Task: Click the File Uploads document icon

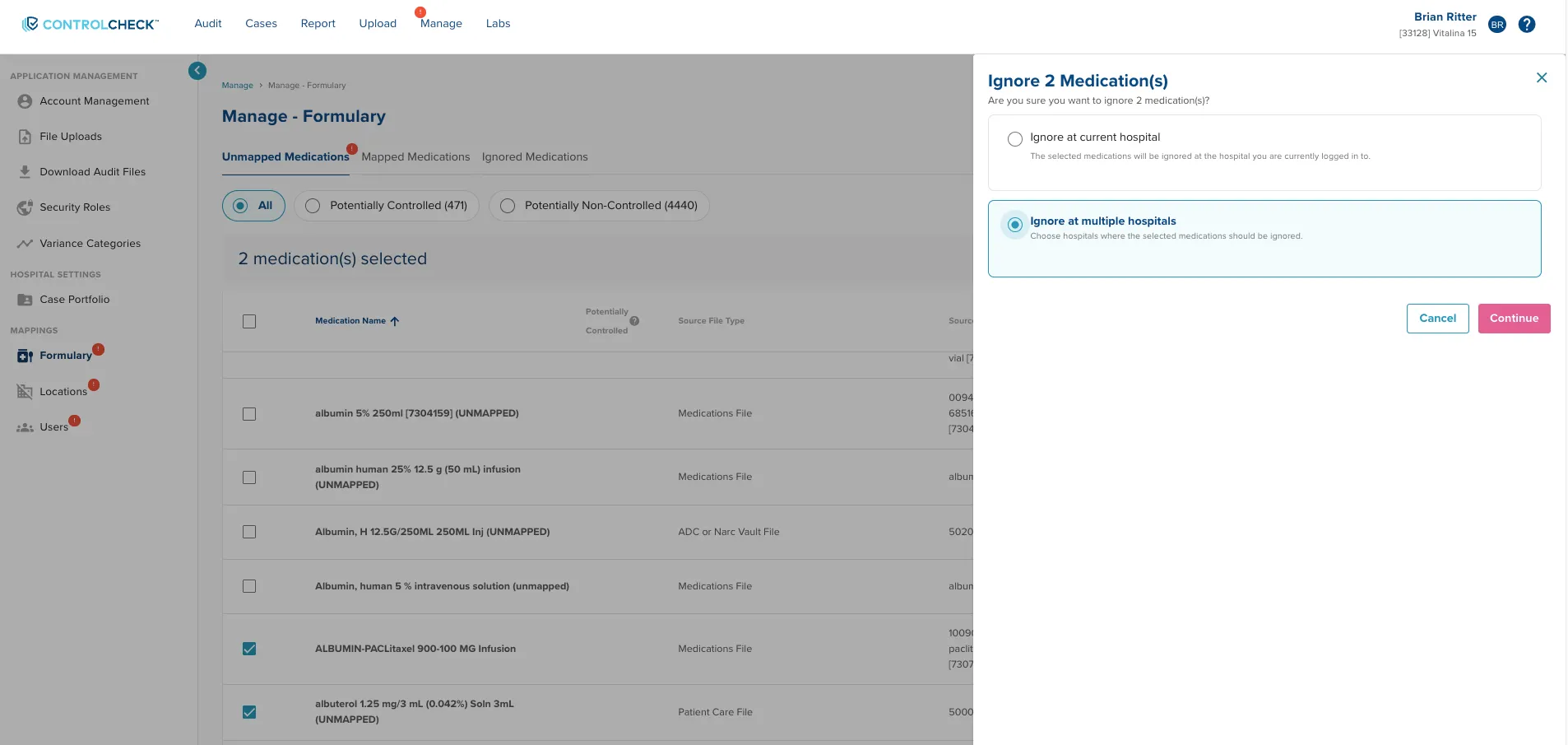Action: 25,137
